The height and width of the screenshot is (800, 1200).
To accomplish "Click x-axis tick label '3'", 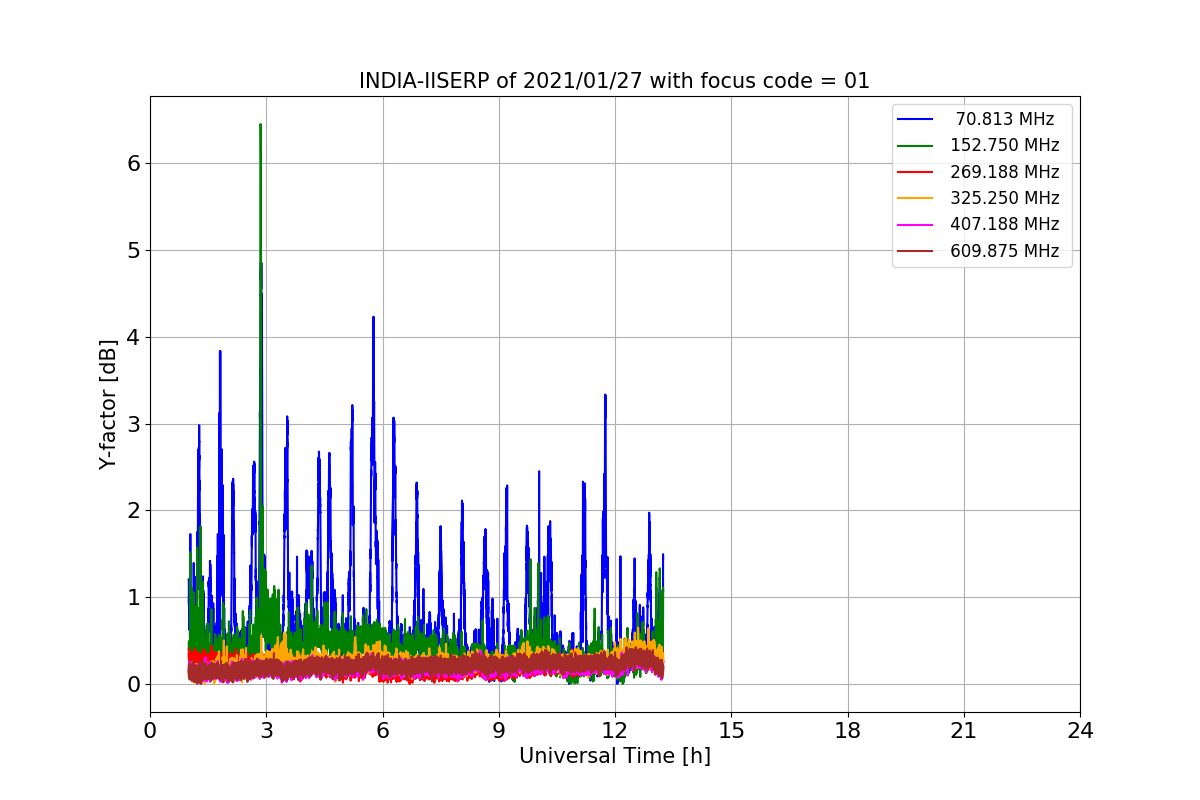I will tap(267, 730).
